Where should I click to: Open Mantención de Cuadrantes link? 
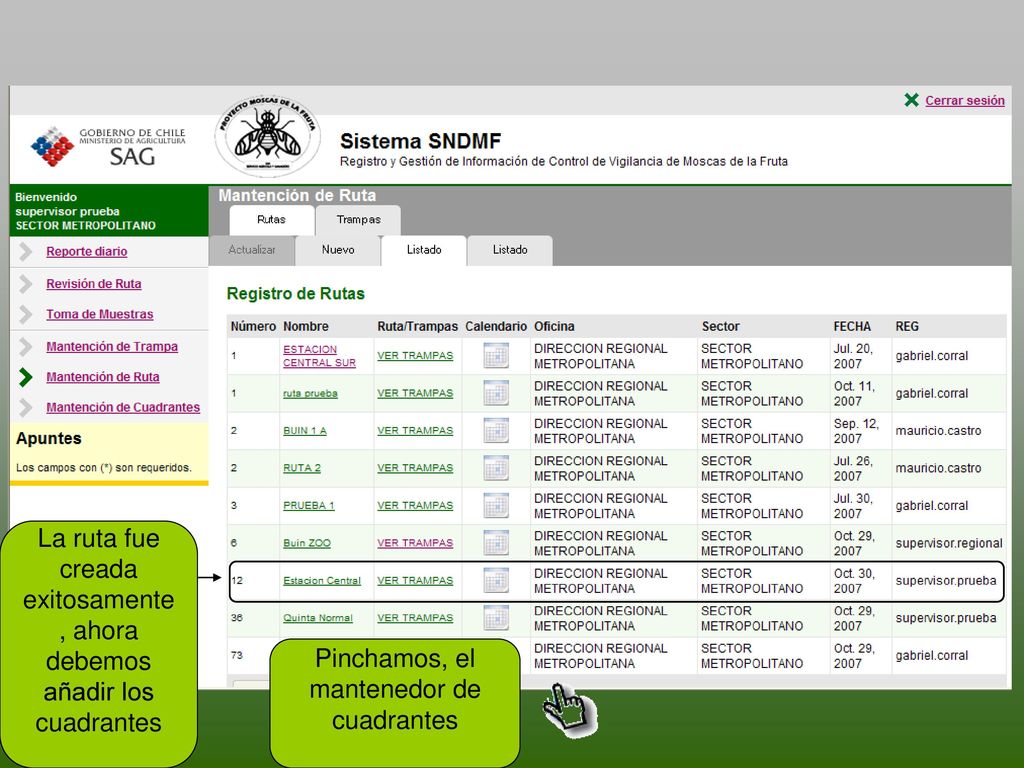pos(123,407)
